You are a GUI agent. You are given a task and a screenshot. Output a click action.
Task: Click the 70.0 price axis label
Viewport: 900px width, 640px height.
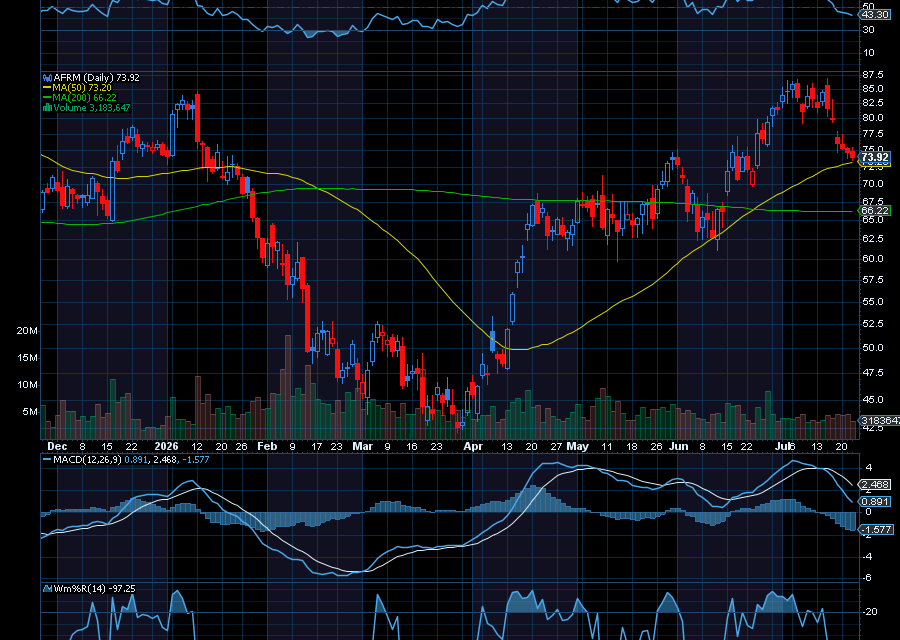pyautogui.click(x=872, y=184)
